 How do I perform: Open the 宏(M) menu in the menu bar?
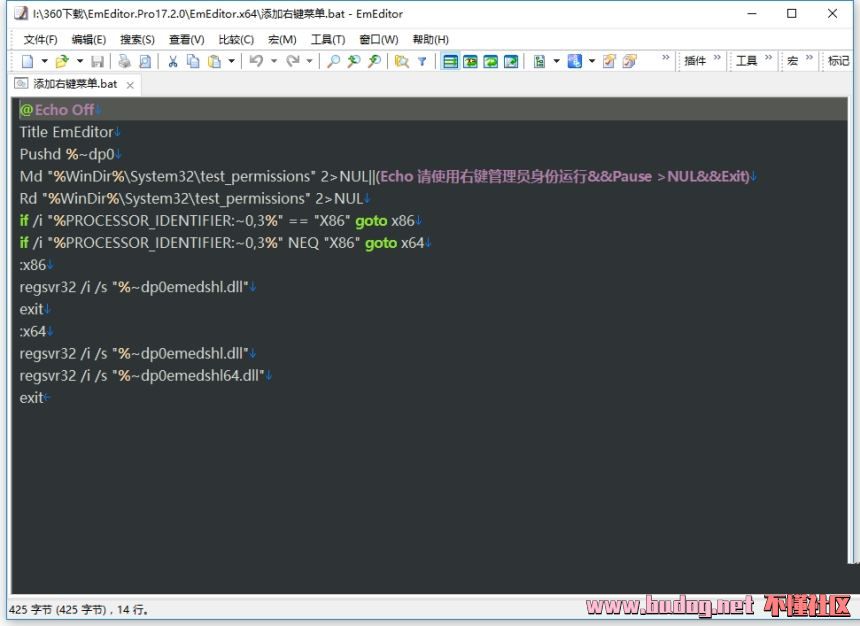coord(282,40)
